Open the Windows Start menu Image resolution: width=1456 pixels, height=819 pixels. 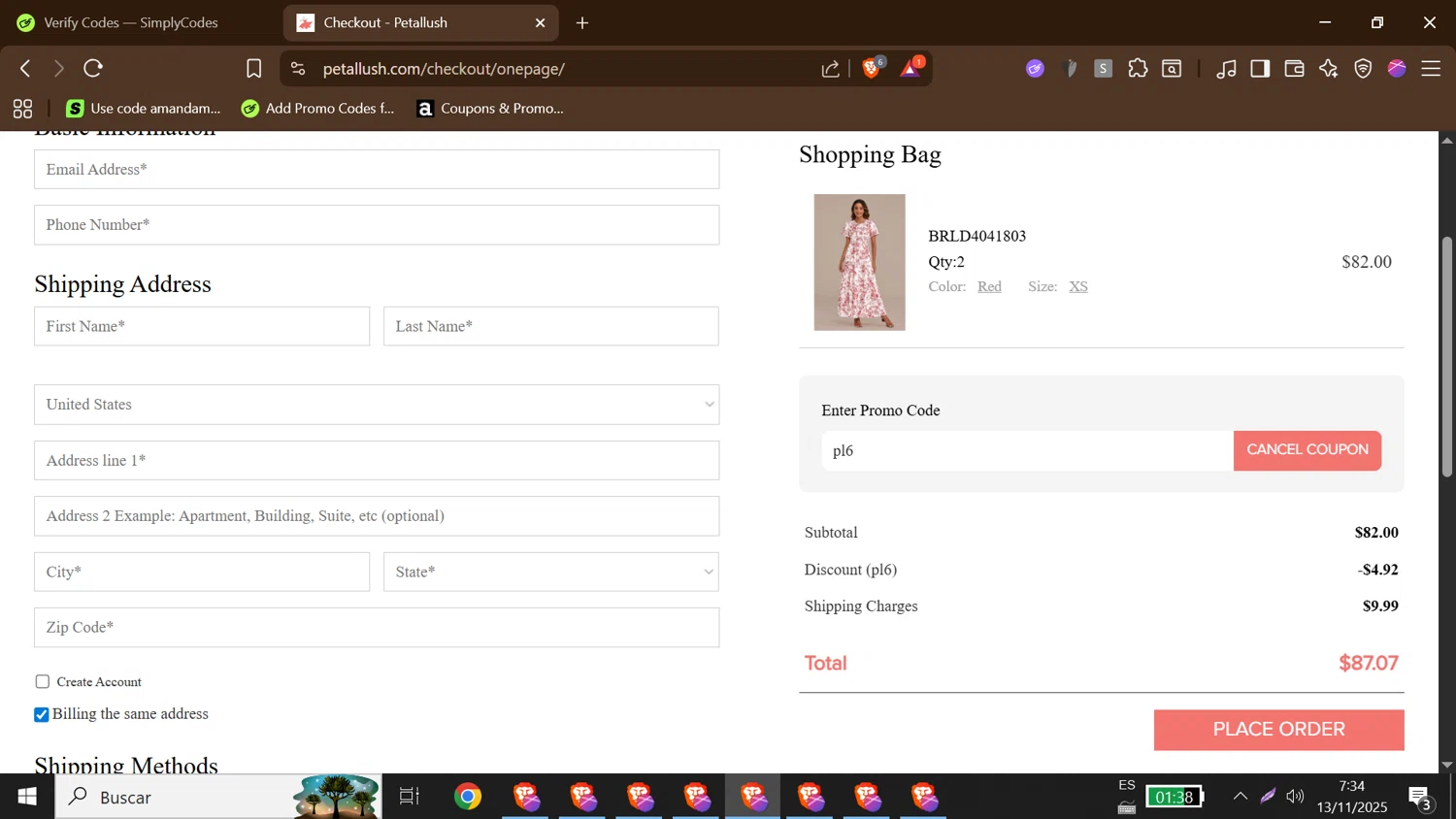(27, 797)
